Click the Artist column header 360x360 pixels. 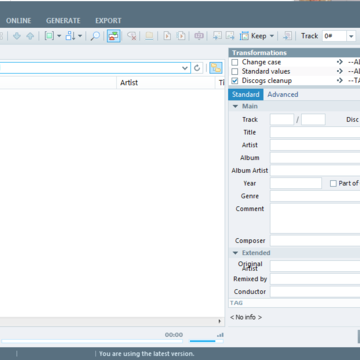point(166,83)
